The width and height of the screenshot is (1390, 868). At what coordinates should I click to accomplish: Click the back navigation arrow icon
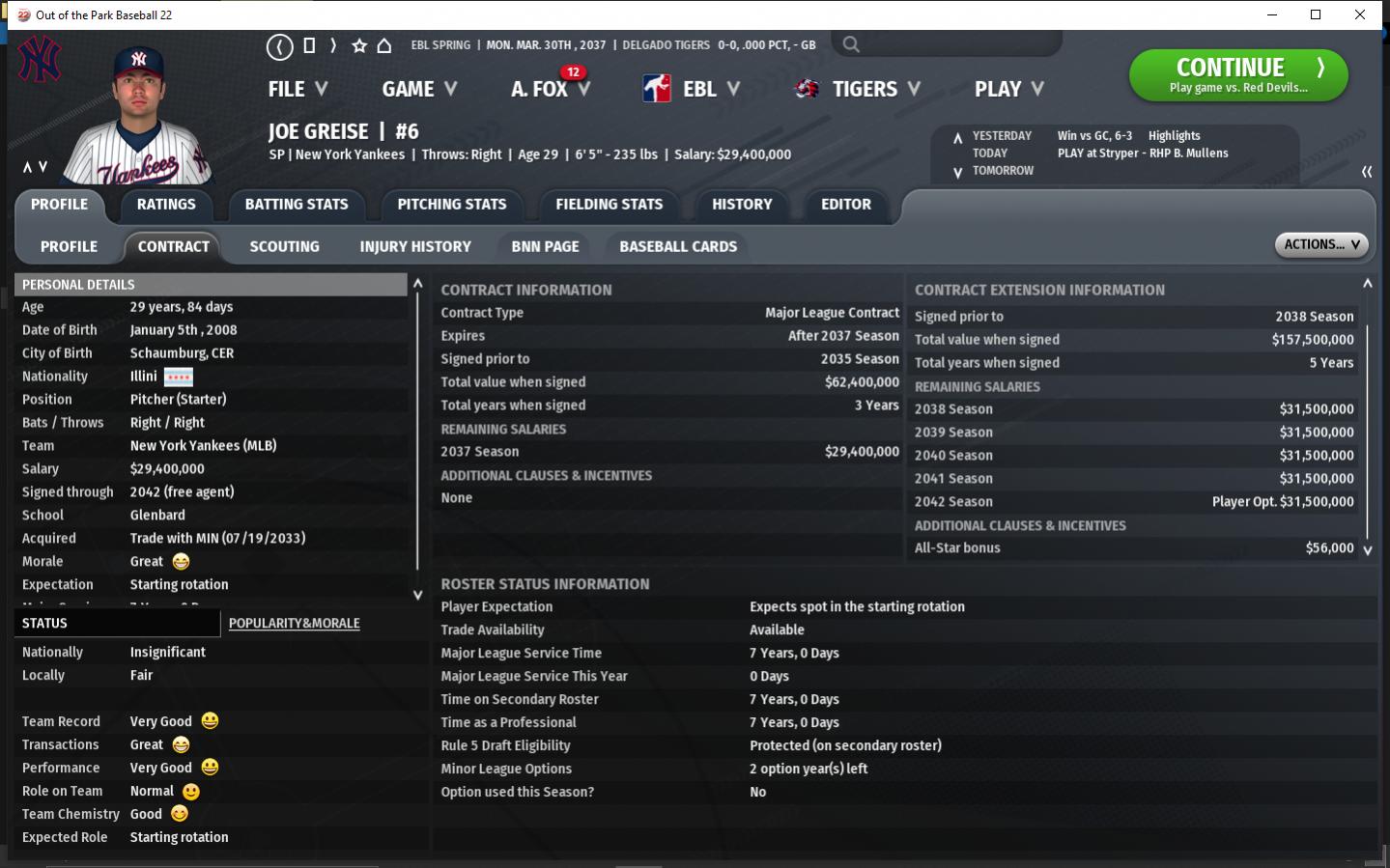pos(279,46)
